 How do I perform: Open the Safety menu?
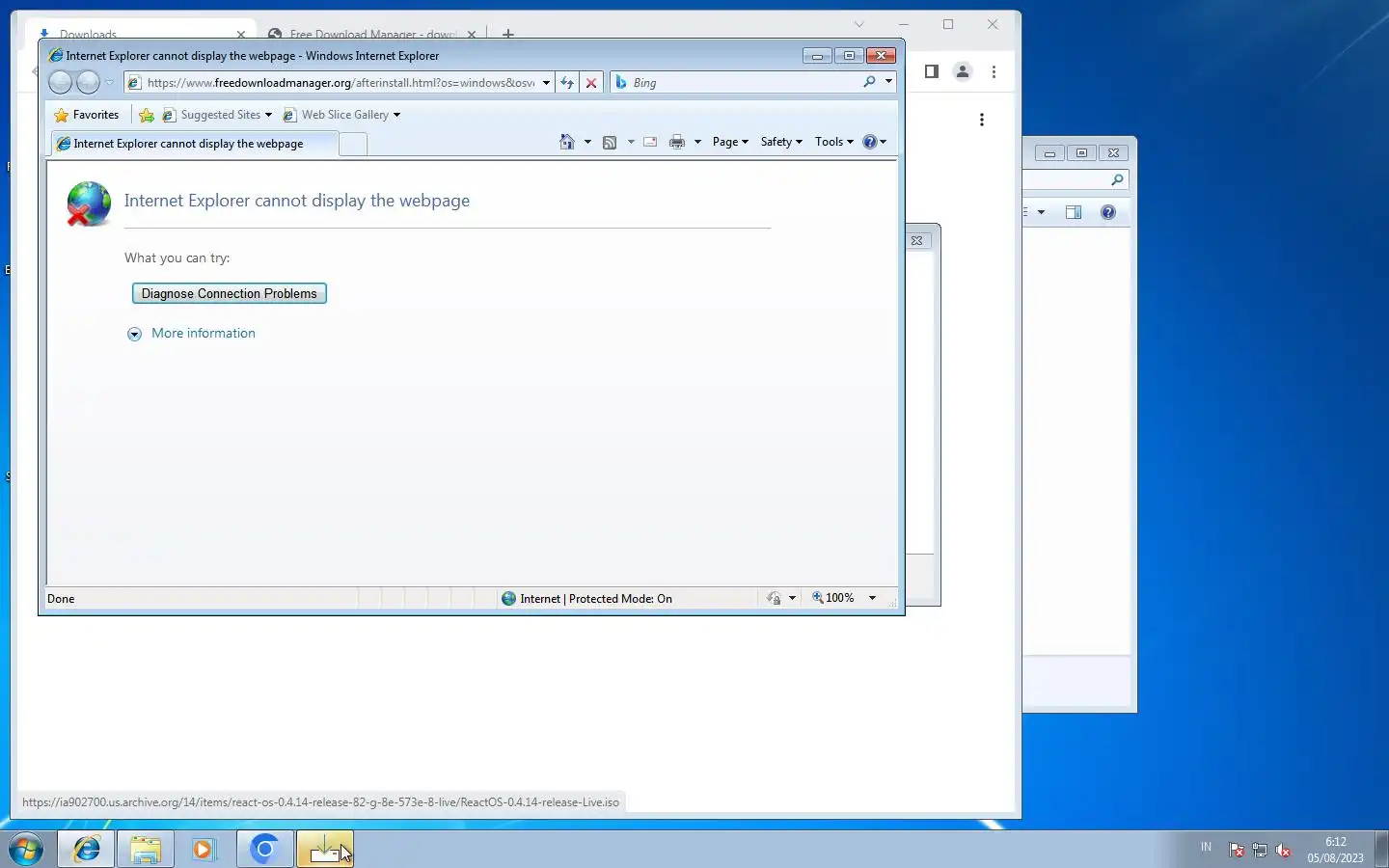pyautogui.click(x=781, y=142)
